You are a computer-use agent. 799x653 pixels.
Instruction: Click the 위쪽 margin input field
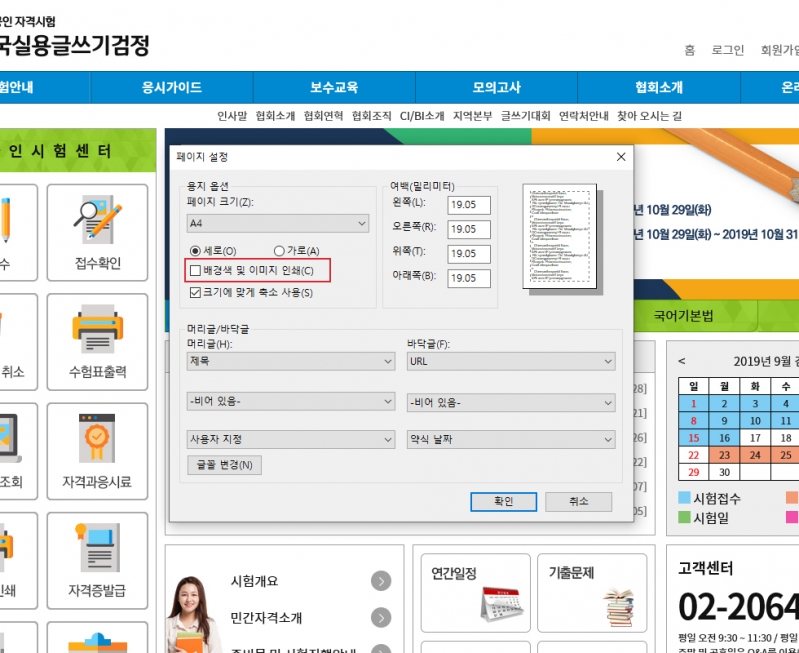(x=469, y=254)
